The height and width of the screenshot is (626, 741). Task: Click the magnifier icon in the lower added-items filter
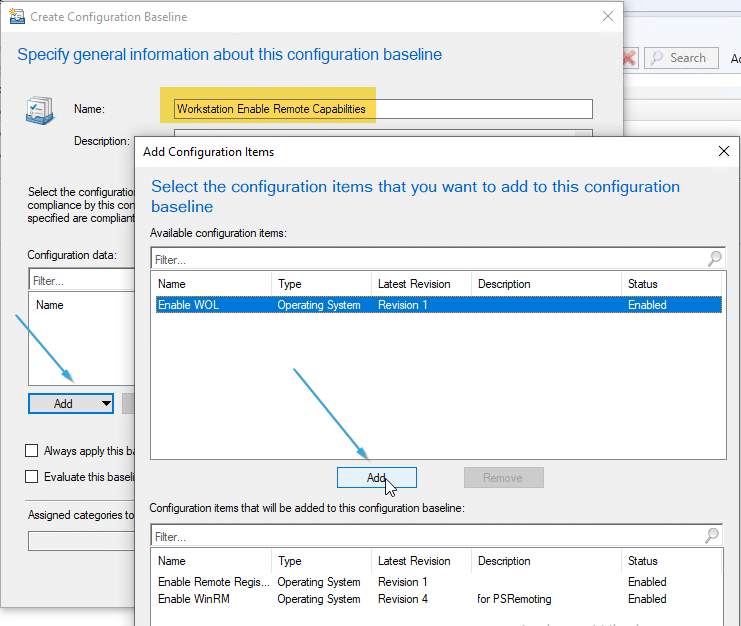click(714, 536)
